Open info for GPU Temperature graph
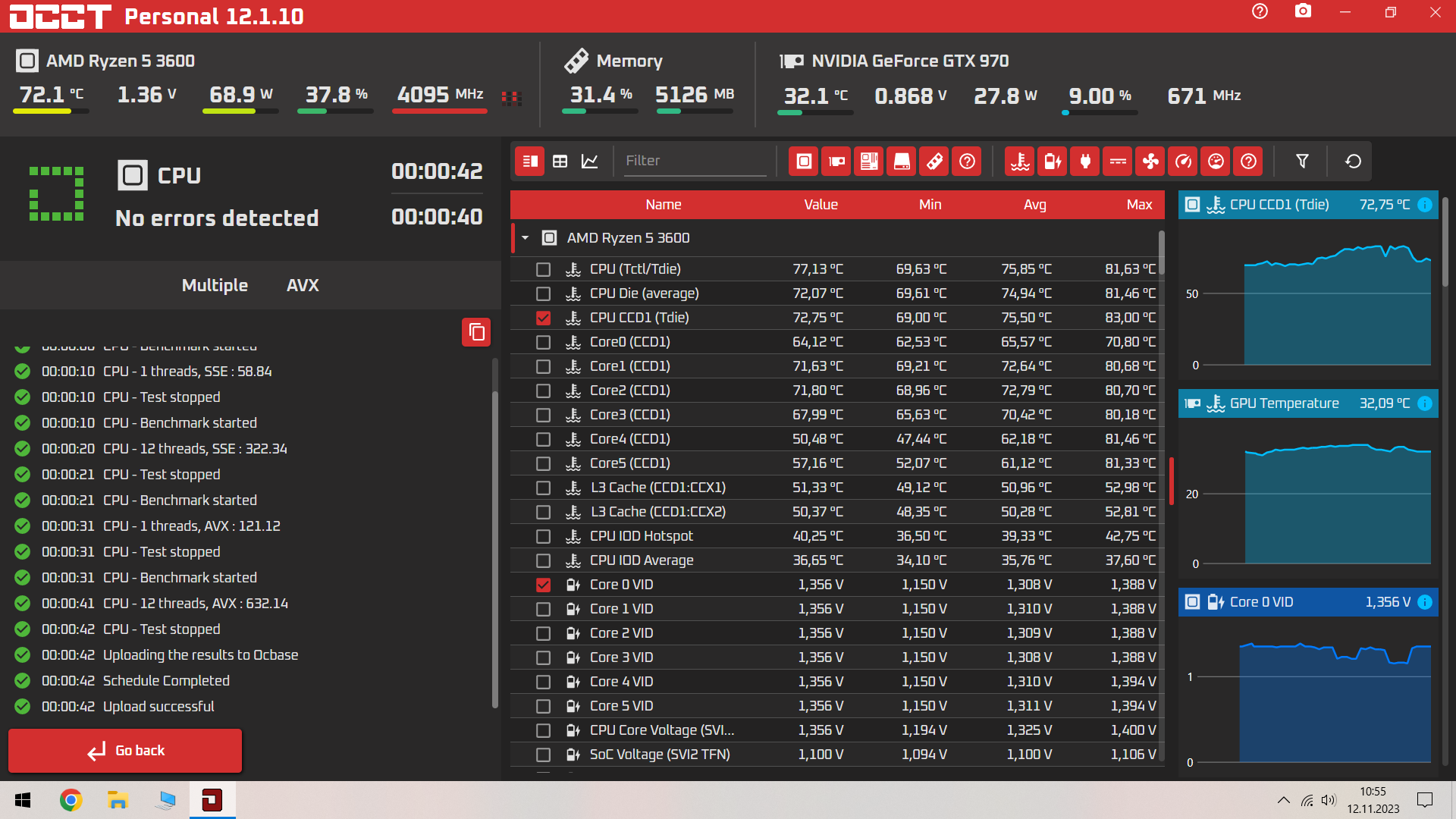 [1425, 403]
